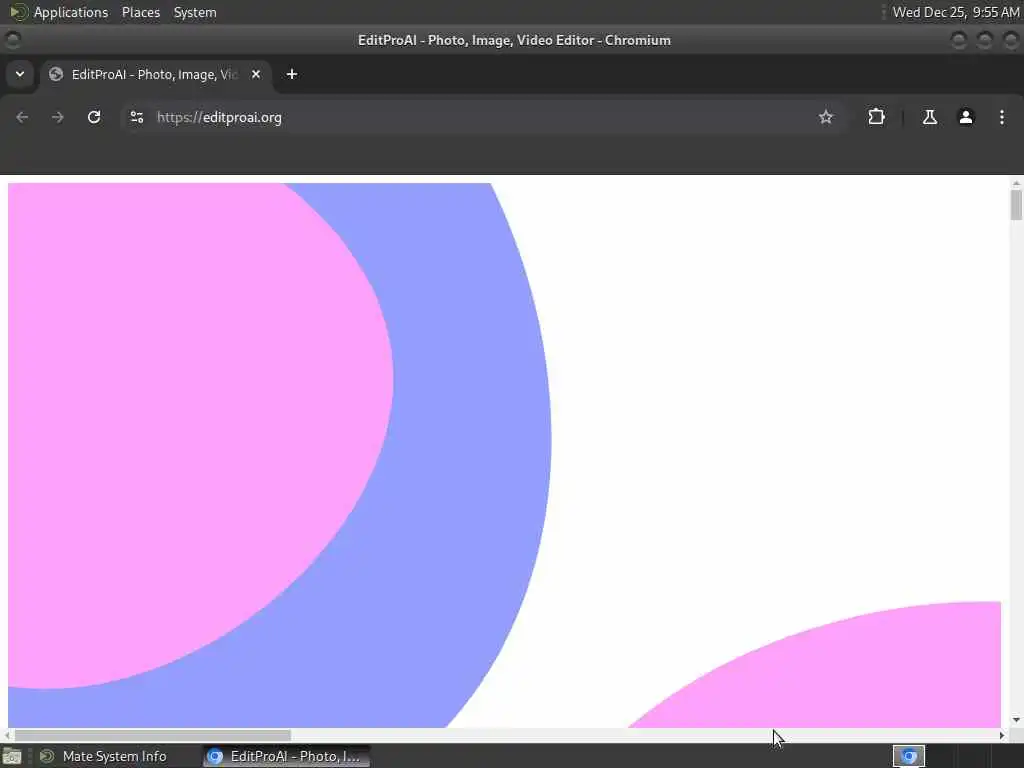Viewport: 1024px width, 768px height.
Task: Go back using the browser back arrow
Action: pos(22,118)
